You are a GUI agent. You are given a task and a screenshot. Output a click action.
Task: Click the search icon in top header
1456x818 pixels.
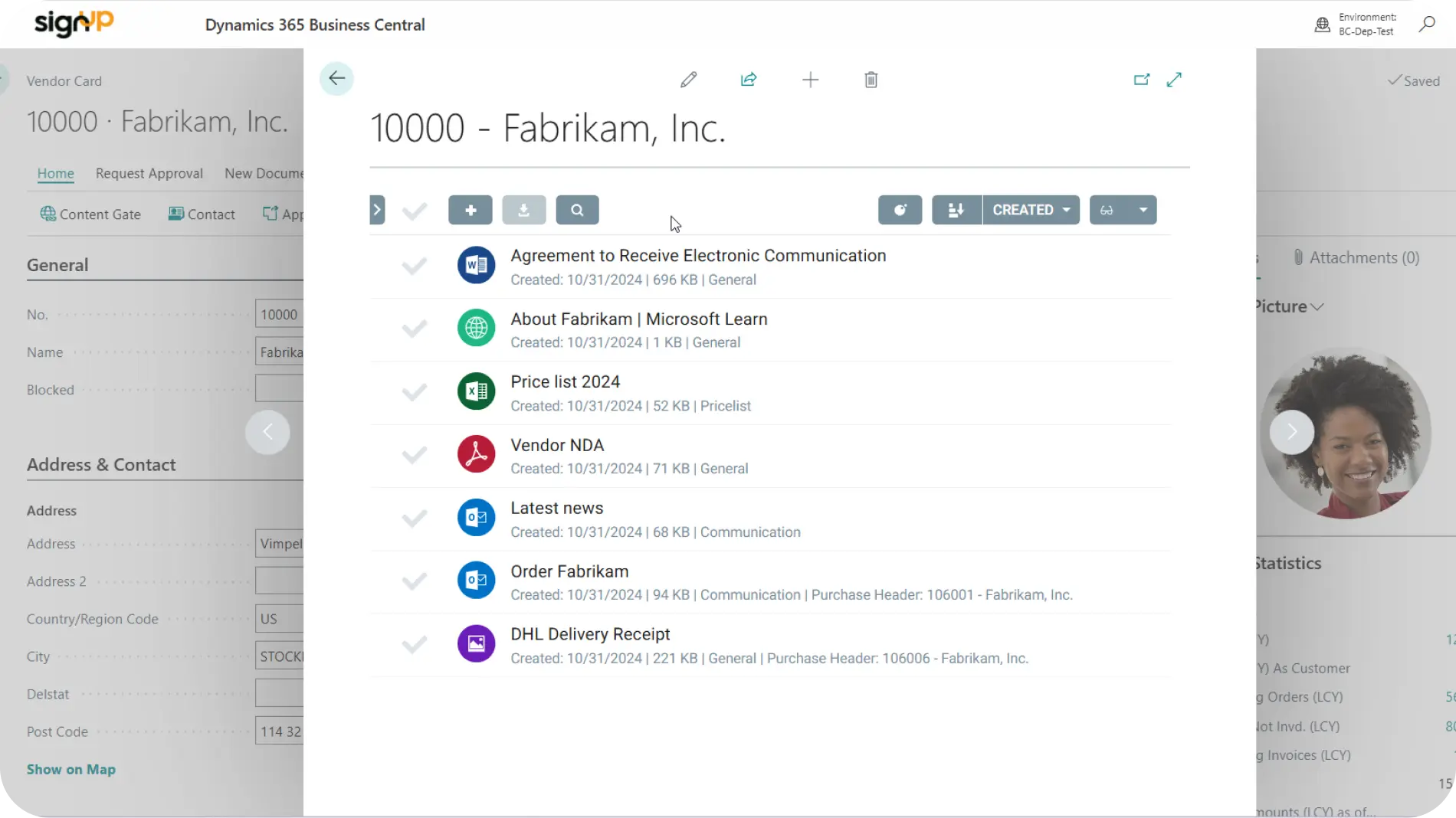pyautogui.click(x=1426, y=25)
